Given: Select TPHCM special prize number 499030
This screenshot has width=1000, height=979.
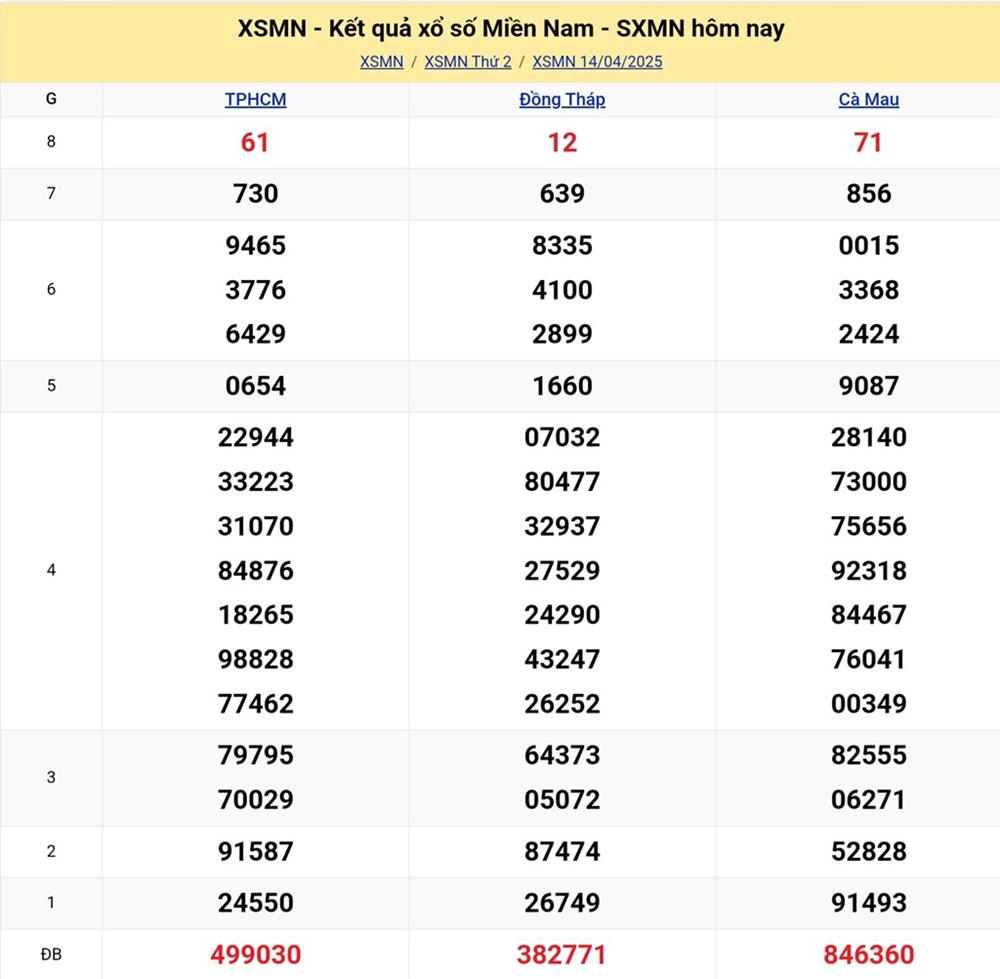Looking at the screenshot, I should click(255, 955).
